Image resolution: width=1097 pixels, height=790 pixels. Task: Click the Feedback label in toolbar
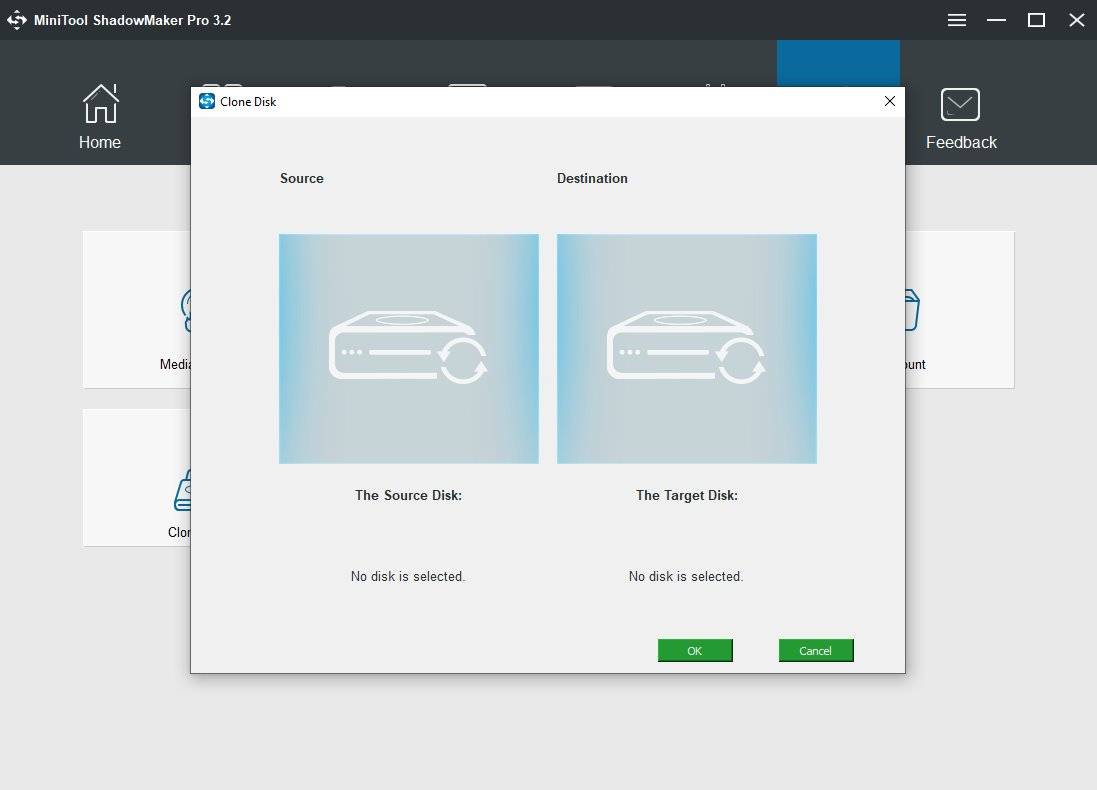(x=961, y=142)
